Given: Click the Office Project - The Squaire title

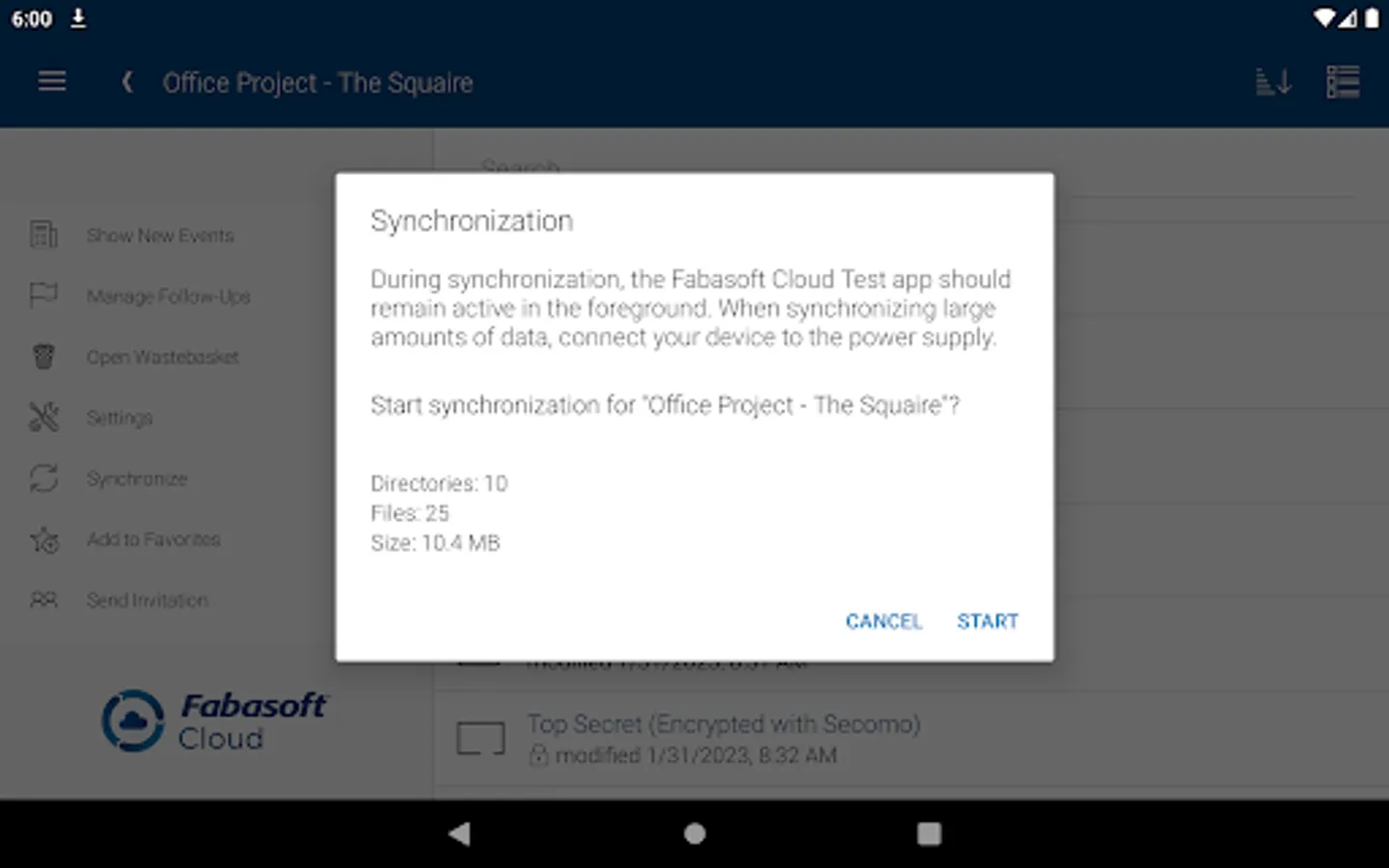Looking at the screenshot, I should (x=317, y=83).
